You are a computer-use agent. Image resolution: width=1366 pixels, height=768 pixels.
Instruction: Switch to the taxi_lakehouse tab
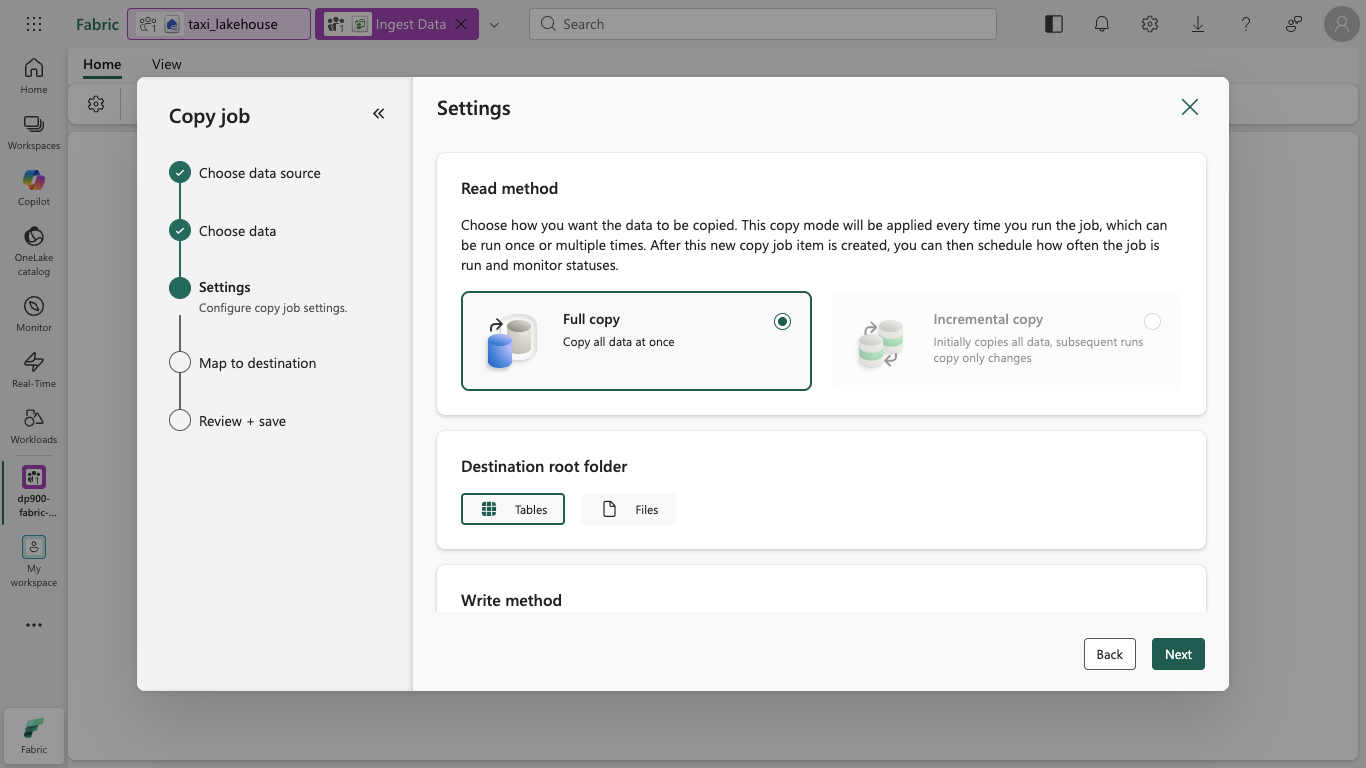219,24
